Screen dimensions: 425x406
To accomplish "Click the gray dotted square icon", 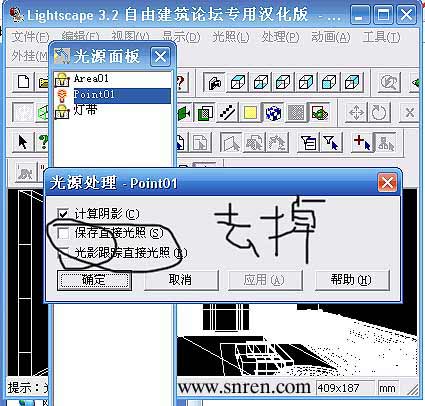I will [296, 113].
